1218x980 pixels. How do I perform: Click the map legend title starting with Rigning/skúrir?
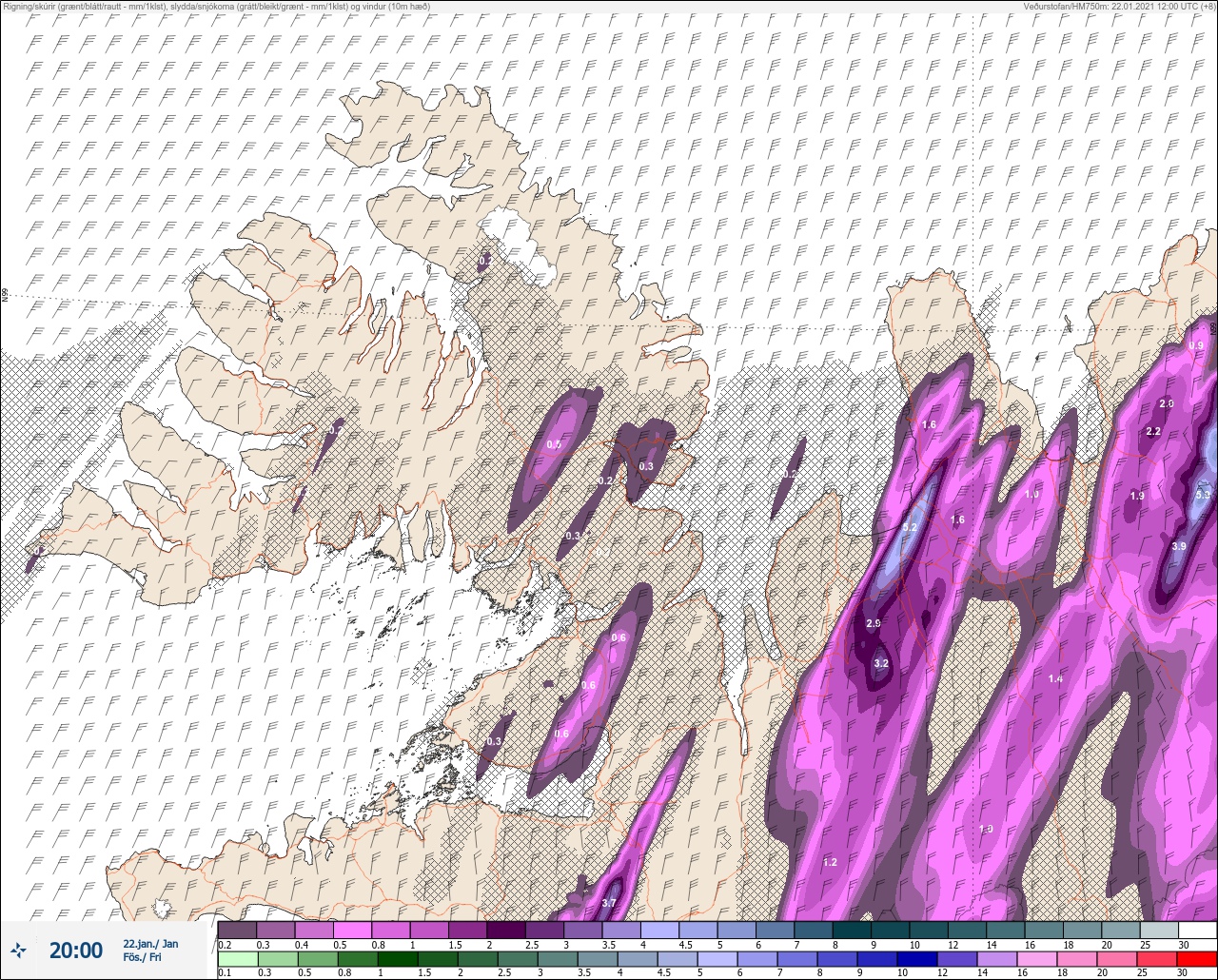coord(216,7)
